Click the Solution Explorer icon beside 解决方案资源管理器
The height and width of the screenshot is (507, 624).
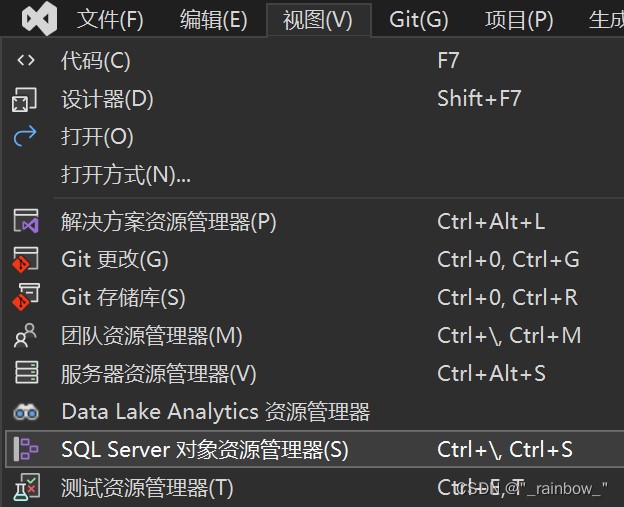pos(25,222)
